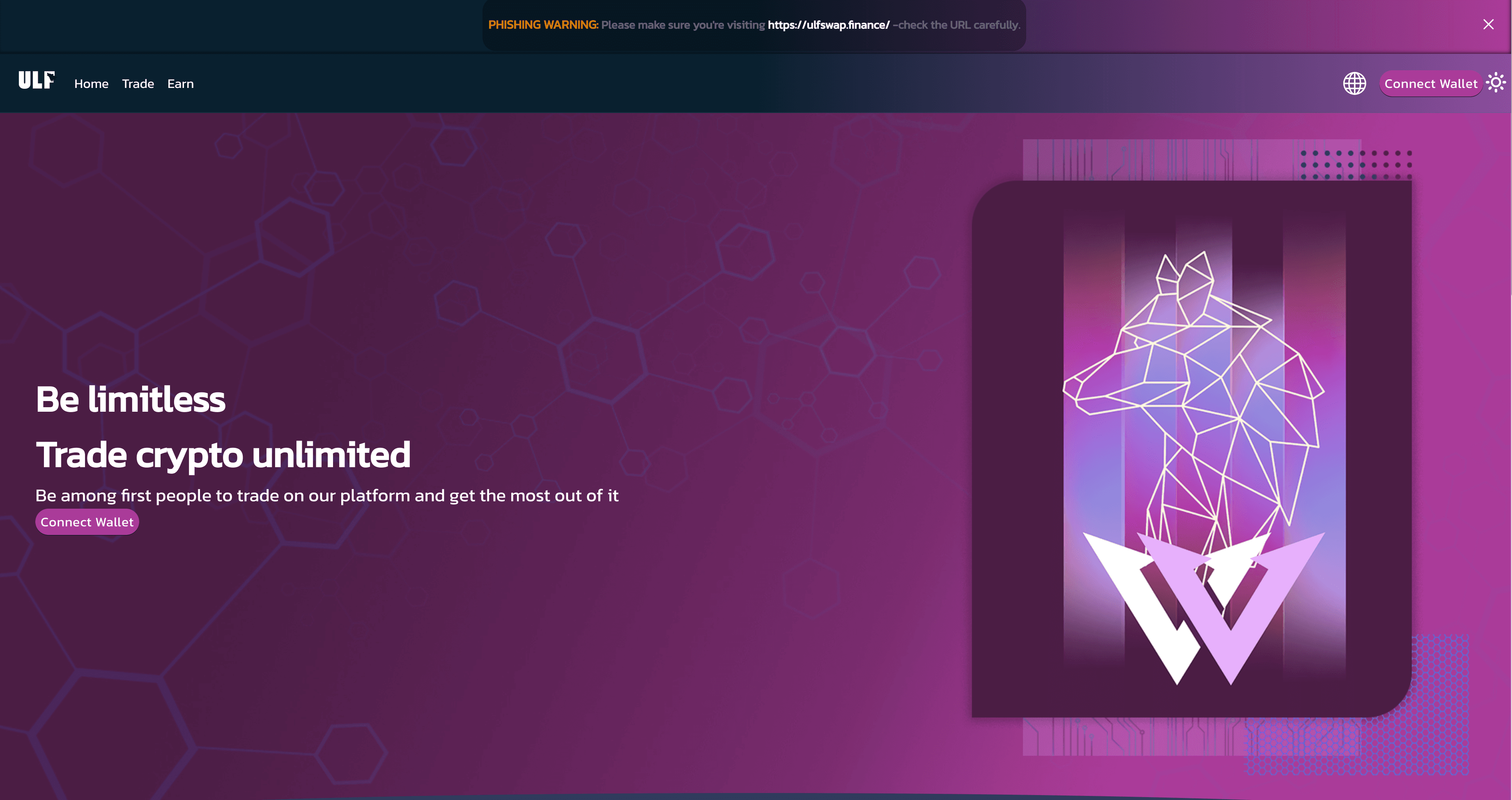
Task: Open the Trade menu
Action: pyautogui.click(x=138, y=84)
